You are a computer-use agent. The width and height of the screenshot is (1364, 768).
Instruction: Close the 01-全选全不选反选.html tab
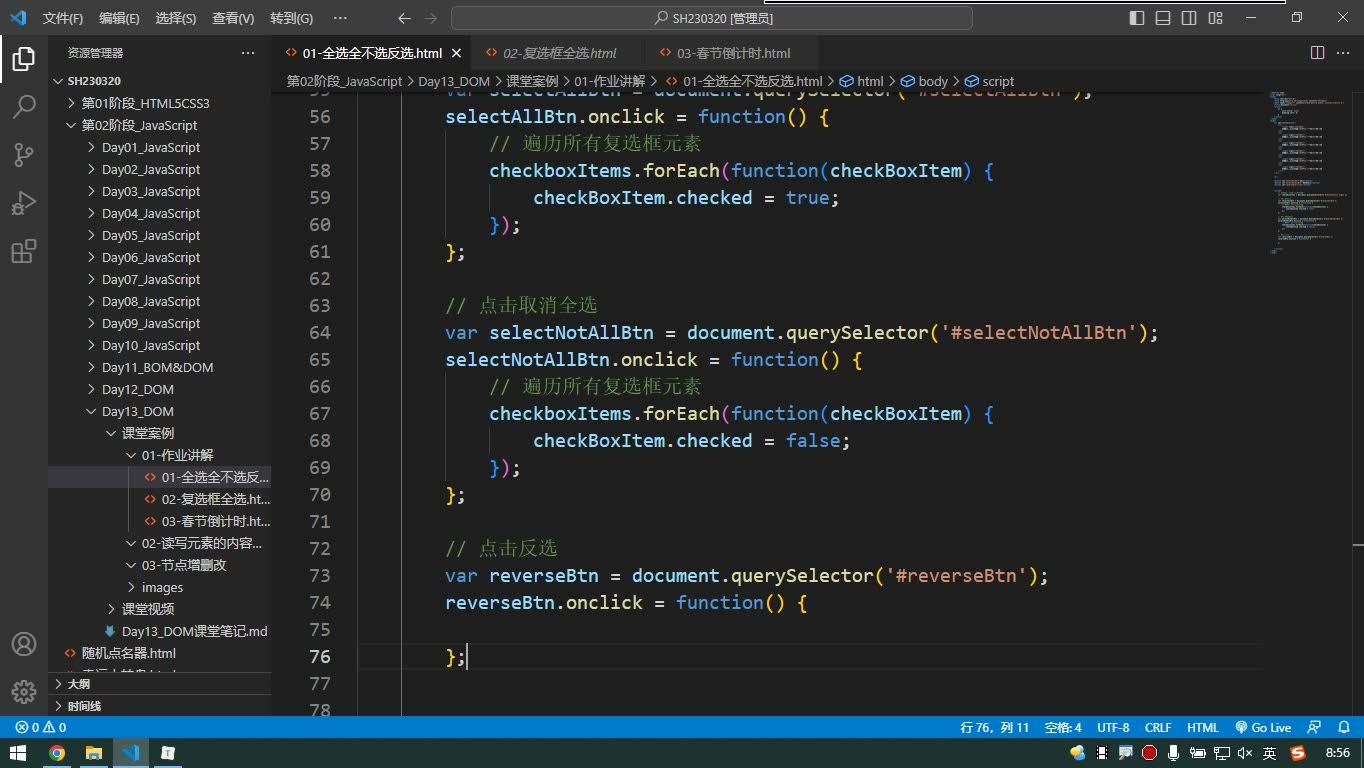(x=456, y=53)
